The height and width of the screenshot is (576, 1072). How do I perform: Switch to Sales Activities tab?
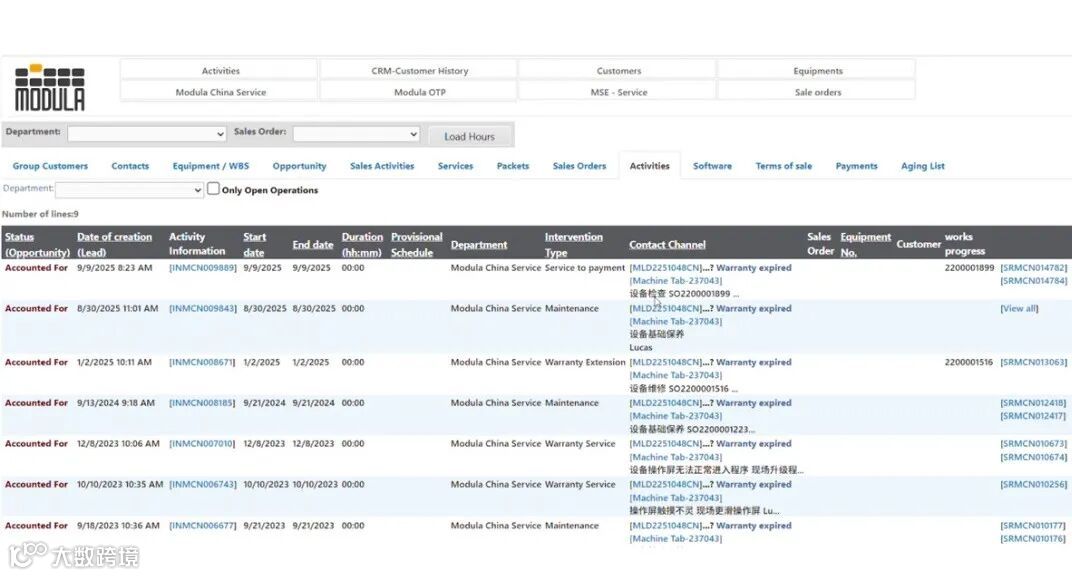(x=382, y=166)
